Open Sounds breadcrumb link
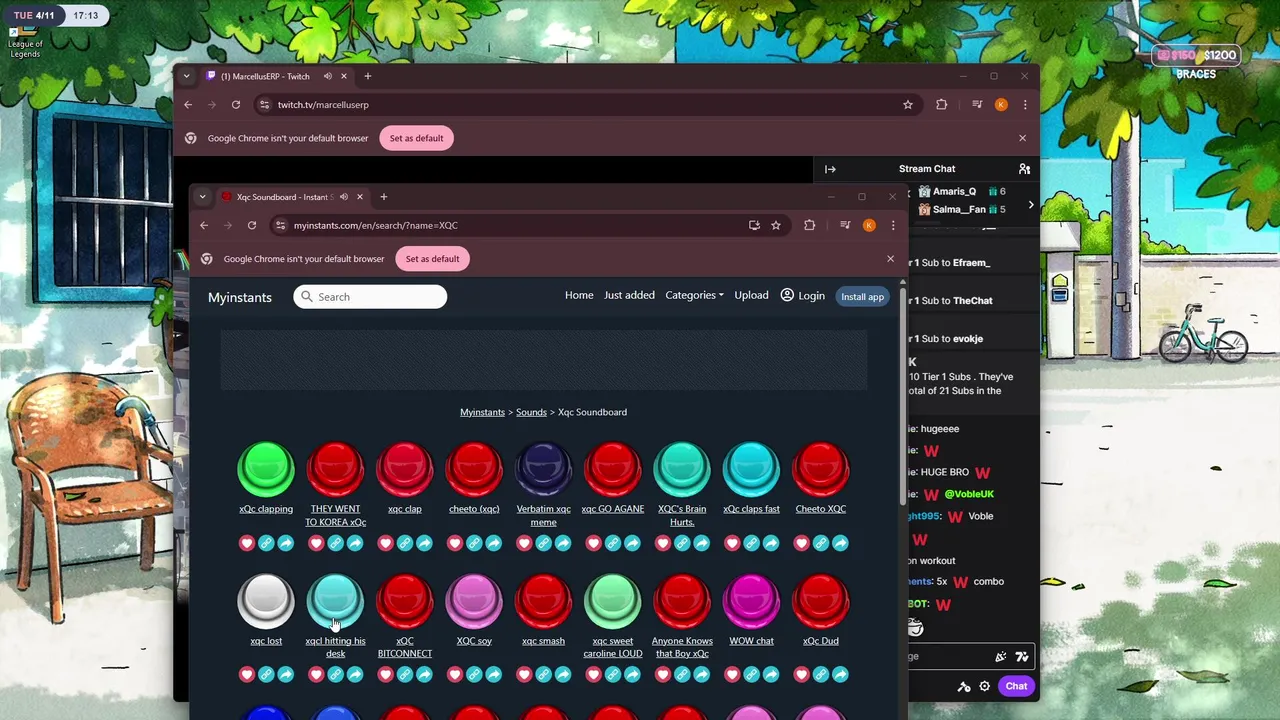The width and height of the screenshot is (1280, 720). coord(531,412)
